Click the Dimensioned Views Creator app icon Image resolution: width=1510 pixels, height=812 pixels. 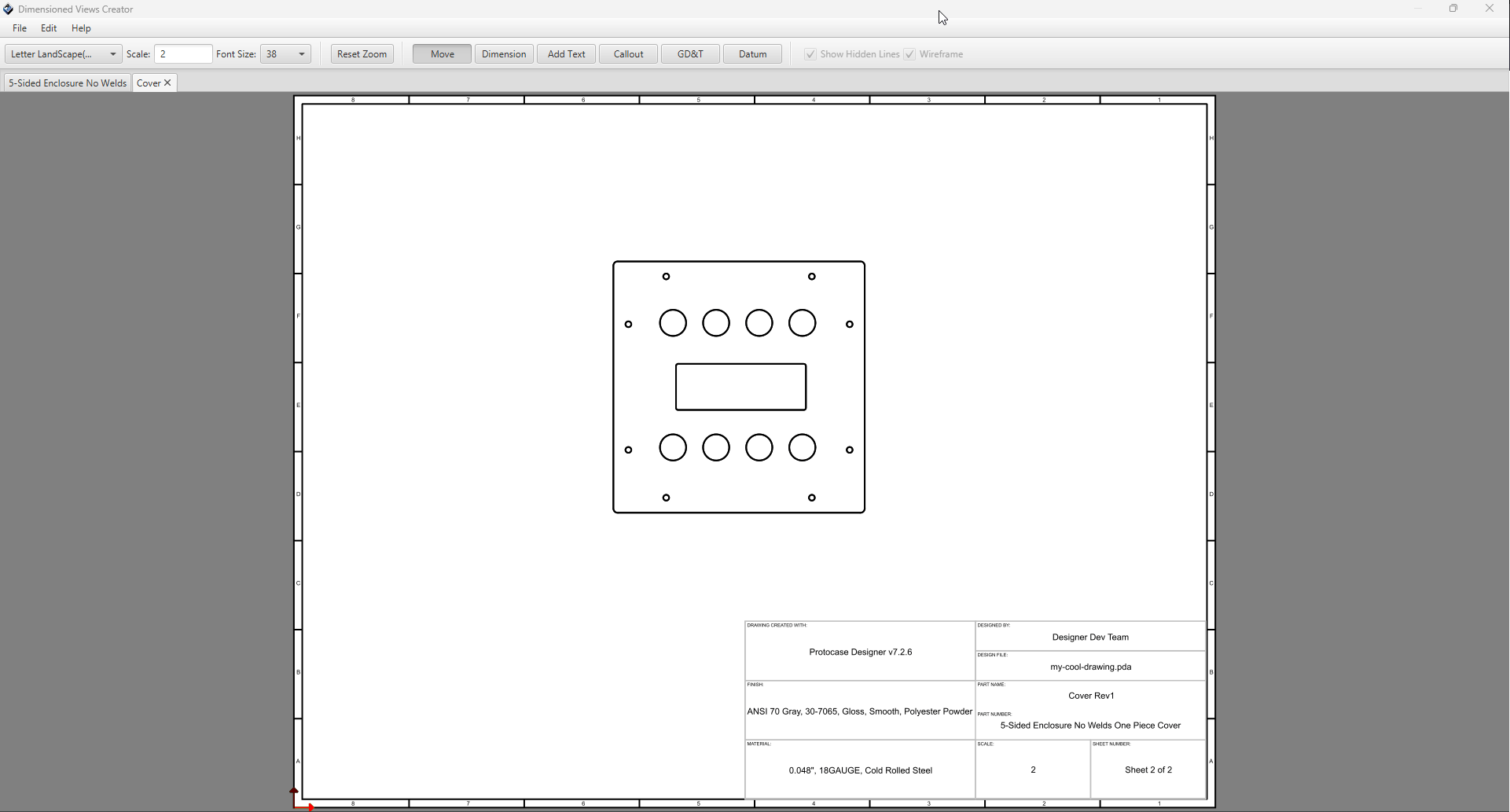coord(9,9)
